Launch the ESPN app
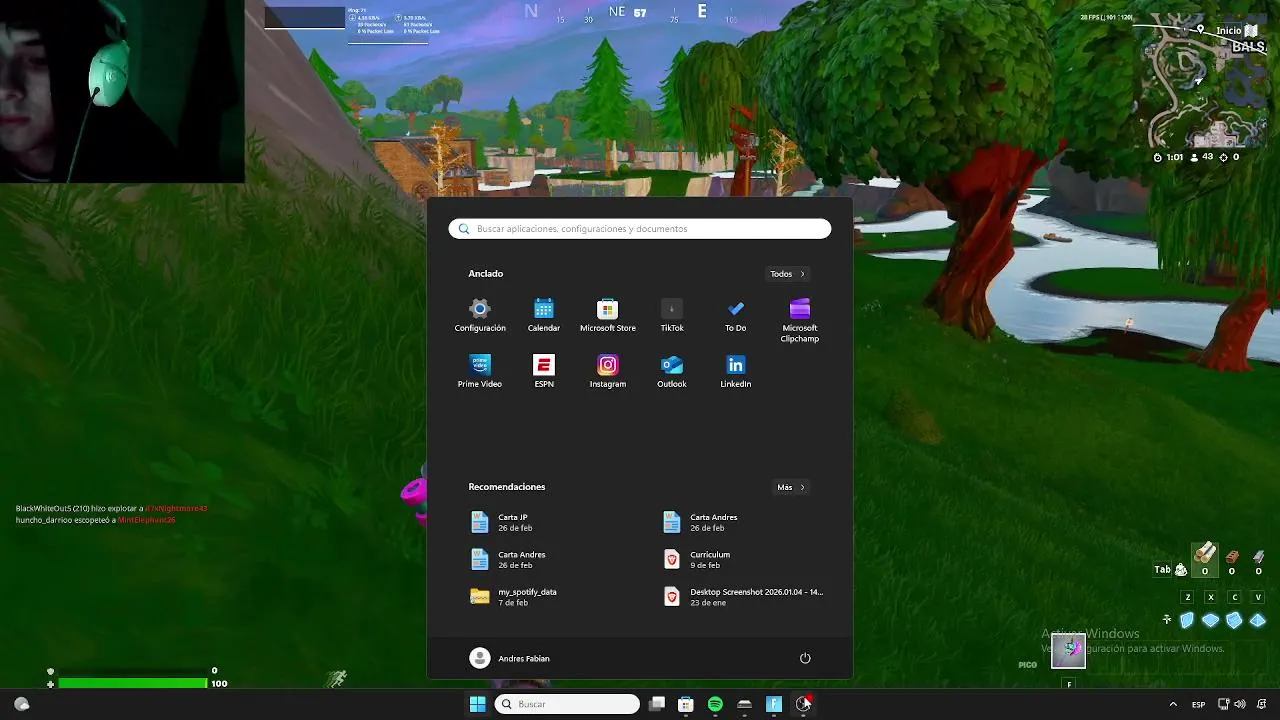 (x=544, y=370)
